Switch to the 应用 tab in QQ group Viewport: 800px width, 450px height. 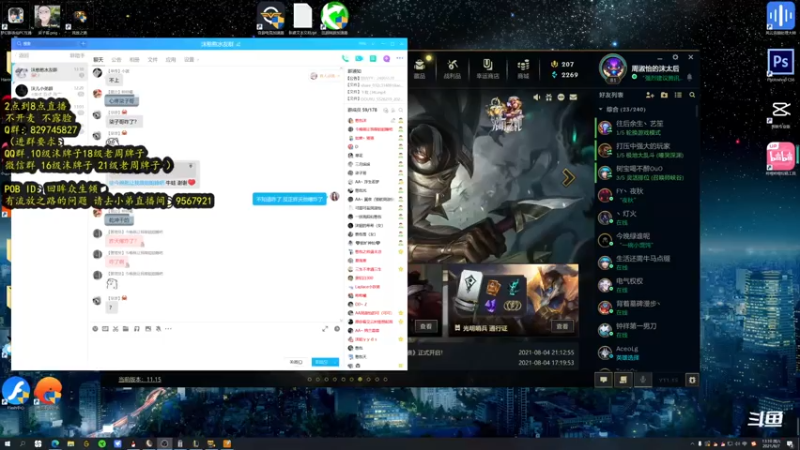click(x=170, y=60)
